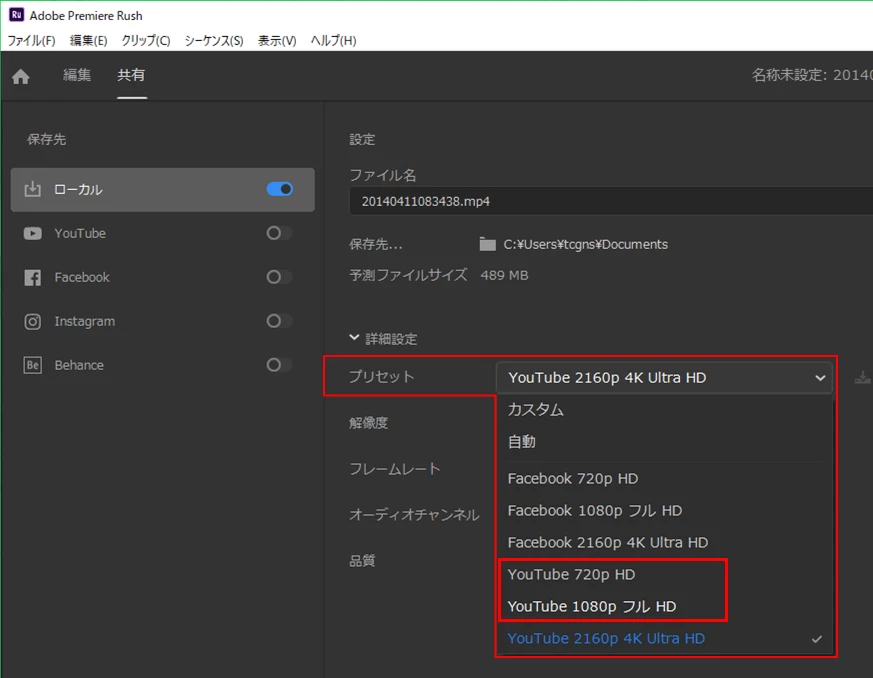Select the ローカル destination row
Viewport: 873px width, 678px height.
163,189
